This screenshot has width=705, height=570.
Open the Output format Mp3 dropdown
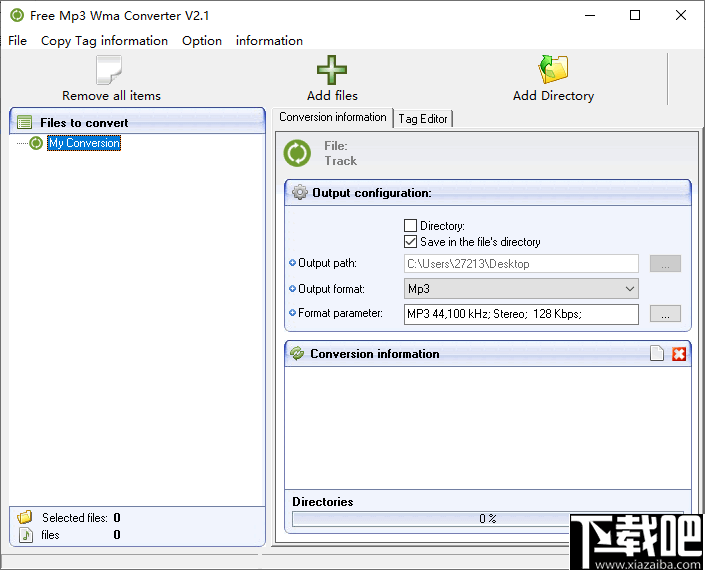click(521, 289)
